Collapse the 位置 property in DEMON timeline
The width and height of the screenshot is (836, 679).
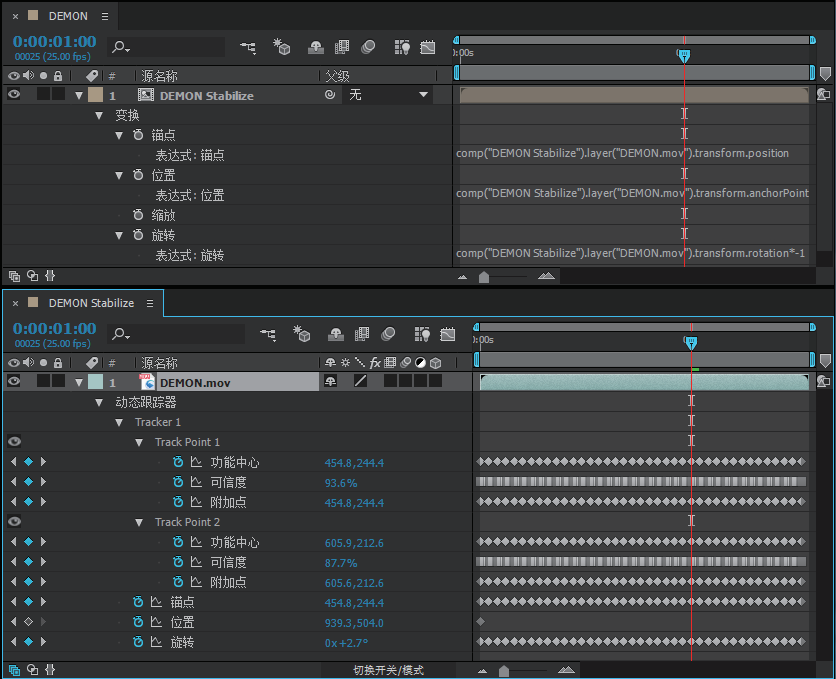pyautogui.click(x=119, y=175)
